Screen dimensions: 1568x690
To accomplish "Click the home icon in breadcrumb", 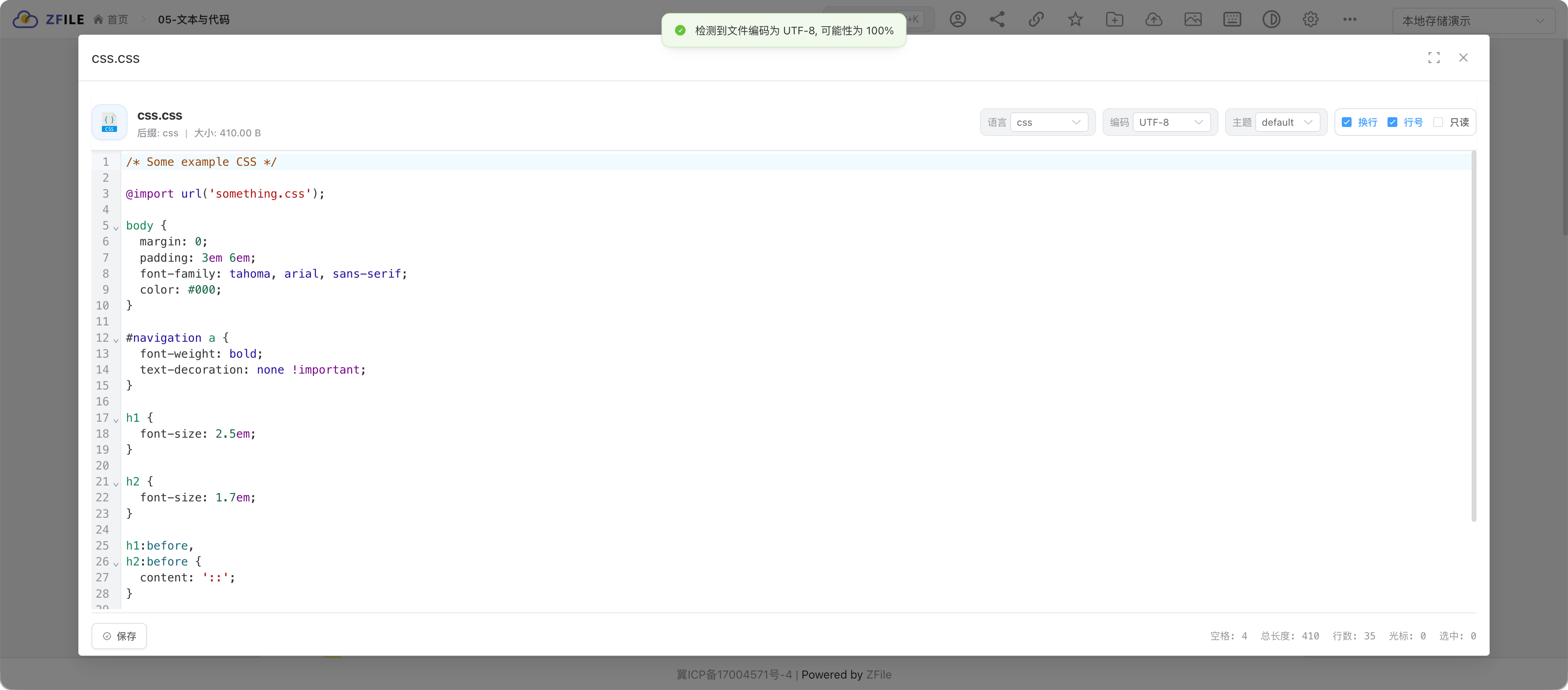I will [x=98, y=20].
